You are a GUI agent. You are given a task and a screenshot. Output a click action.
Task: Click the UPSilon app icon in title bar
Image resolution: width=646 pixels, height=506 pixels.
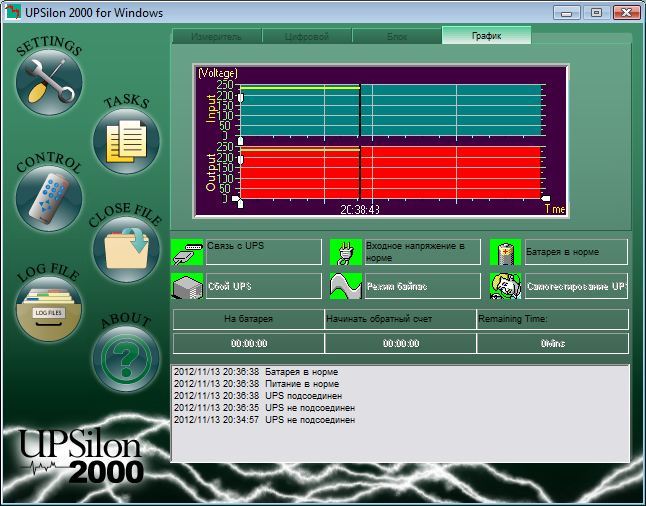tap(13, 12)
